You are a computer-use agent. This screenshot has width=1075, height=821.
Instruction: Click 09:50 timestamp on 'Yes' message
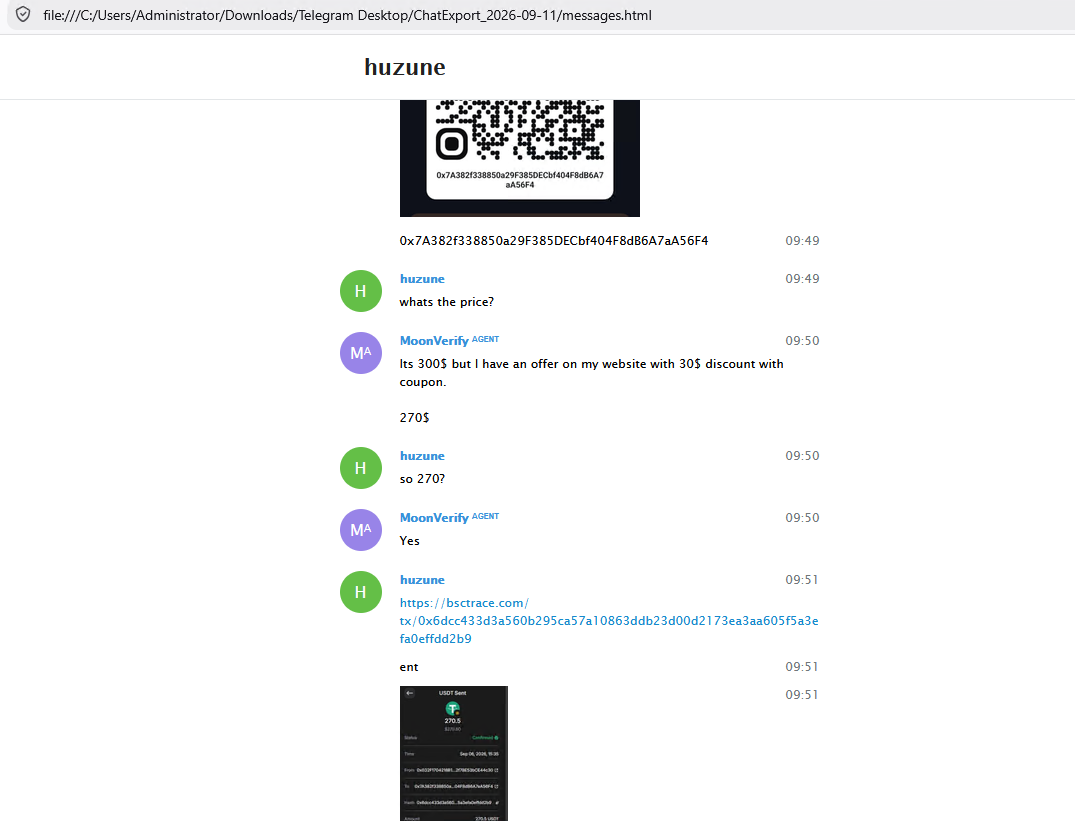point(802,517)
